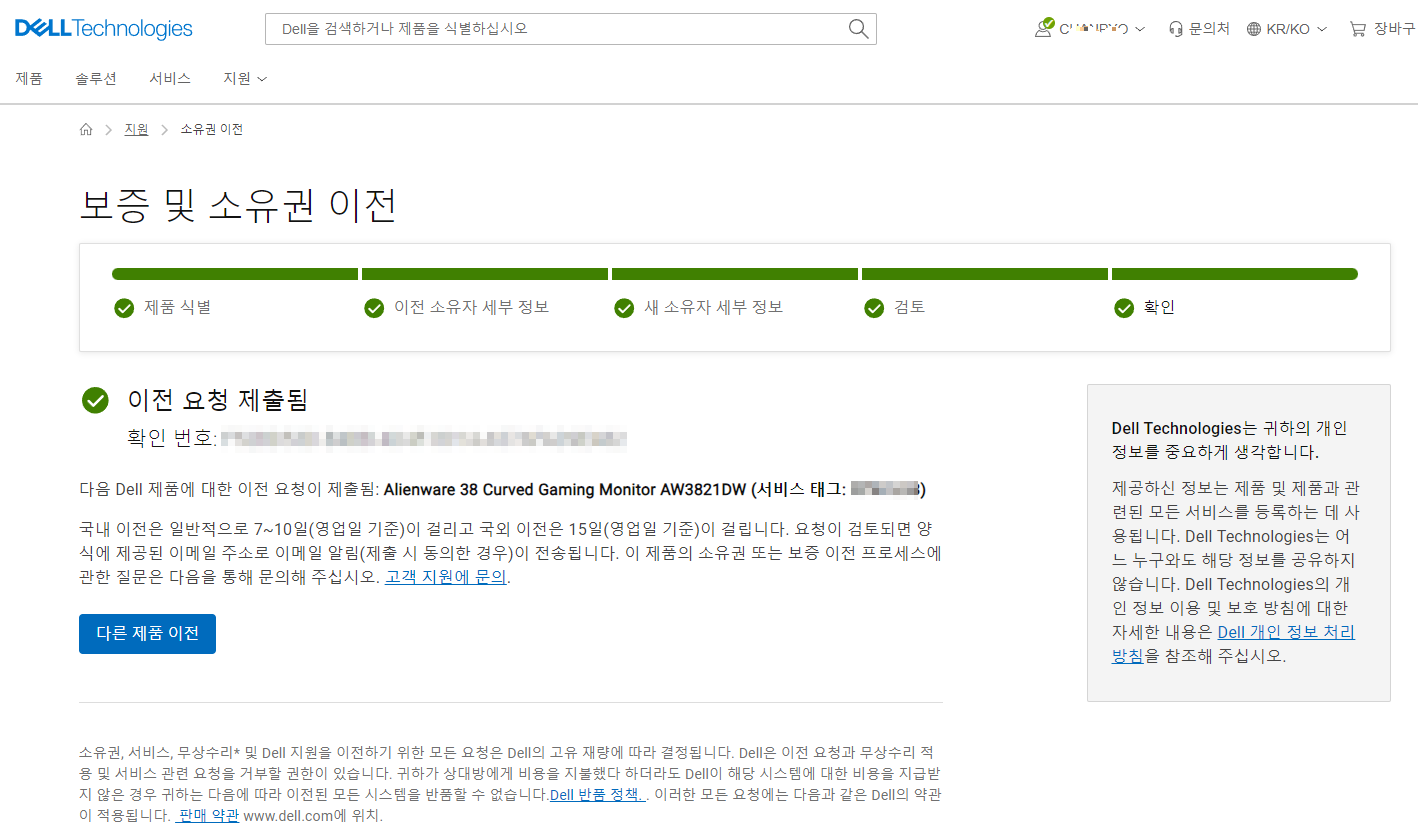The height and width of the screenshot is (835, 1418).
Task: Open the 제품 menu
Action: [29, 78]
